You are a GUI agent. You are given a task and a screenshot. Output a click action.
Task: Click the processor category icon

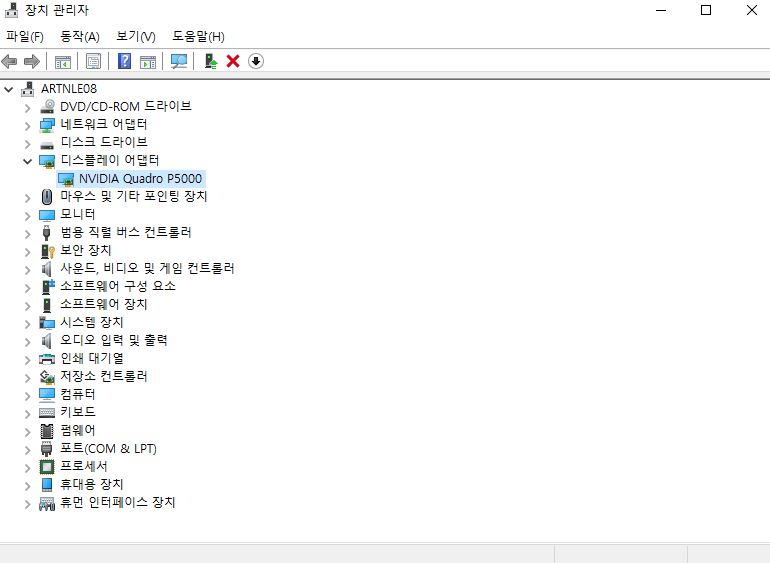(x=47, y=467)
